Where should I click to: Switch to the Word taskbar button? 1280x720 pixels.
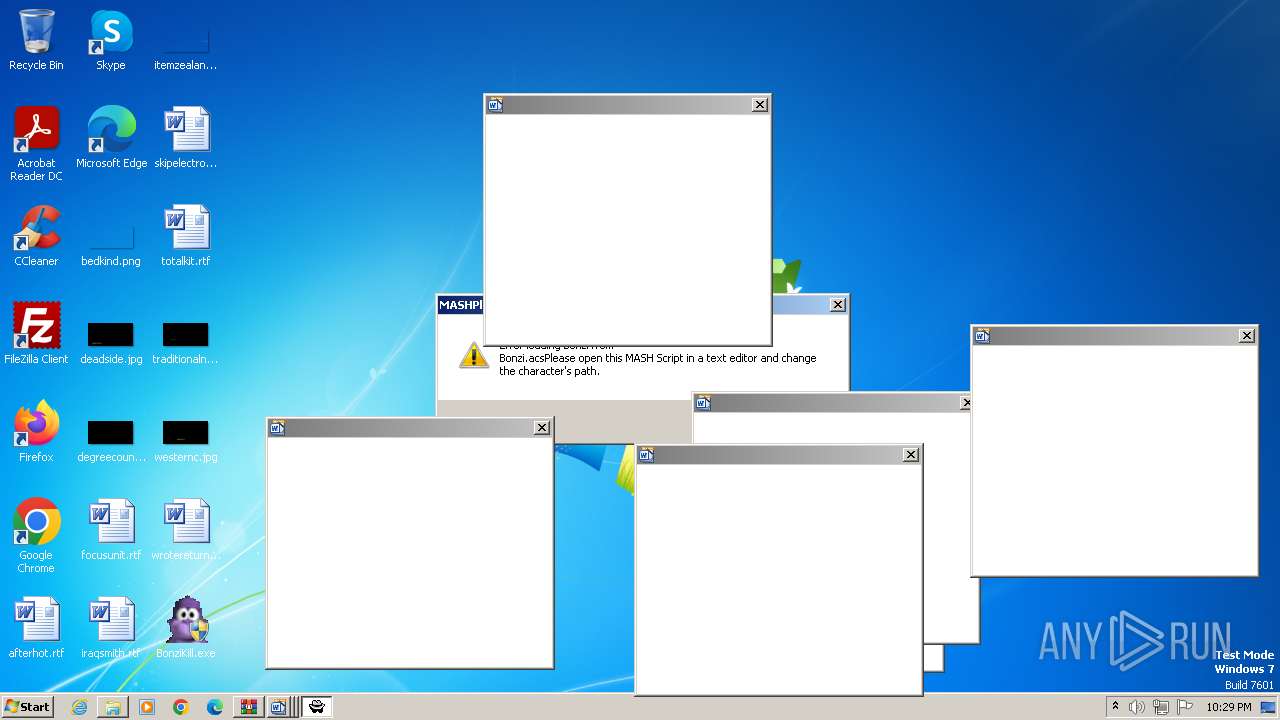(280, 707)
